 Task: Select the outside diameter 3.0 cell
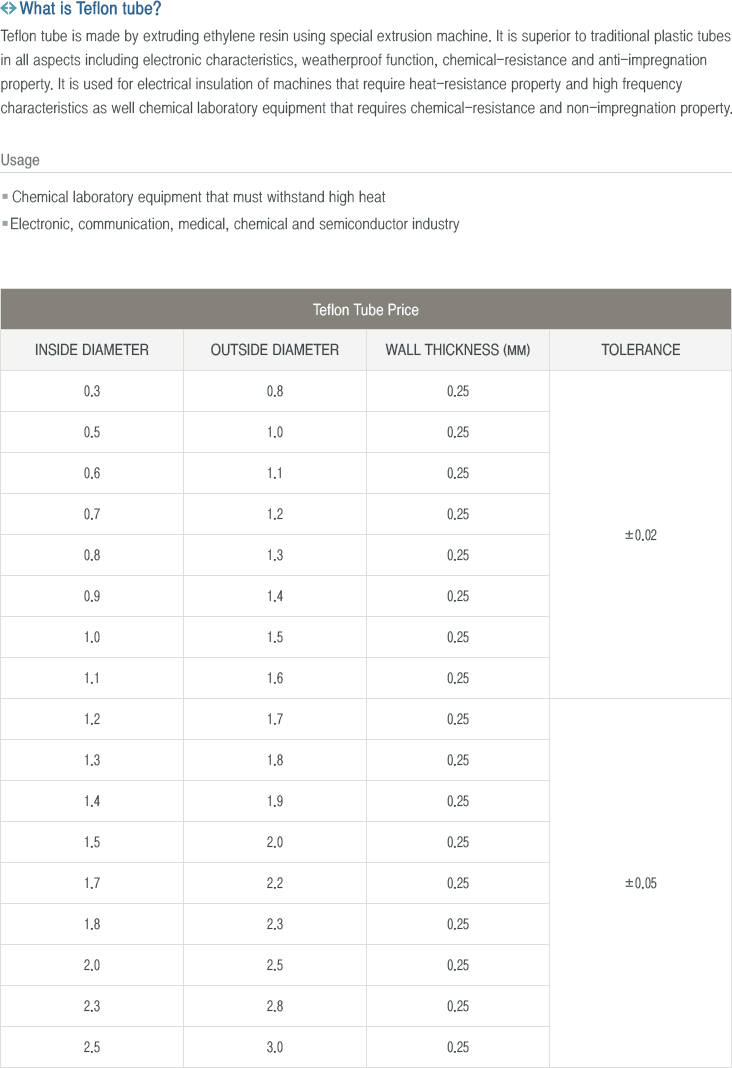(x=275, y=1047)
